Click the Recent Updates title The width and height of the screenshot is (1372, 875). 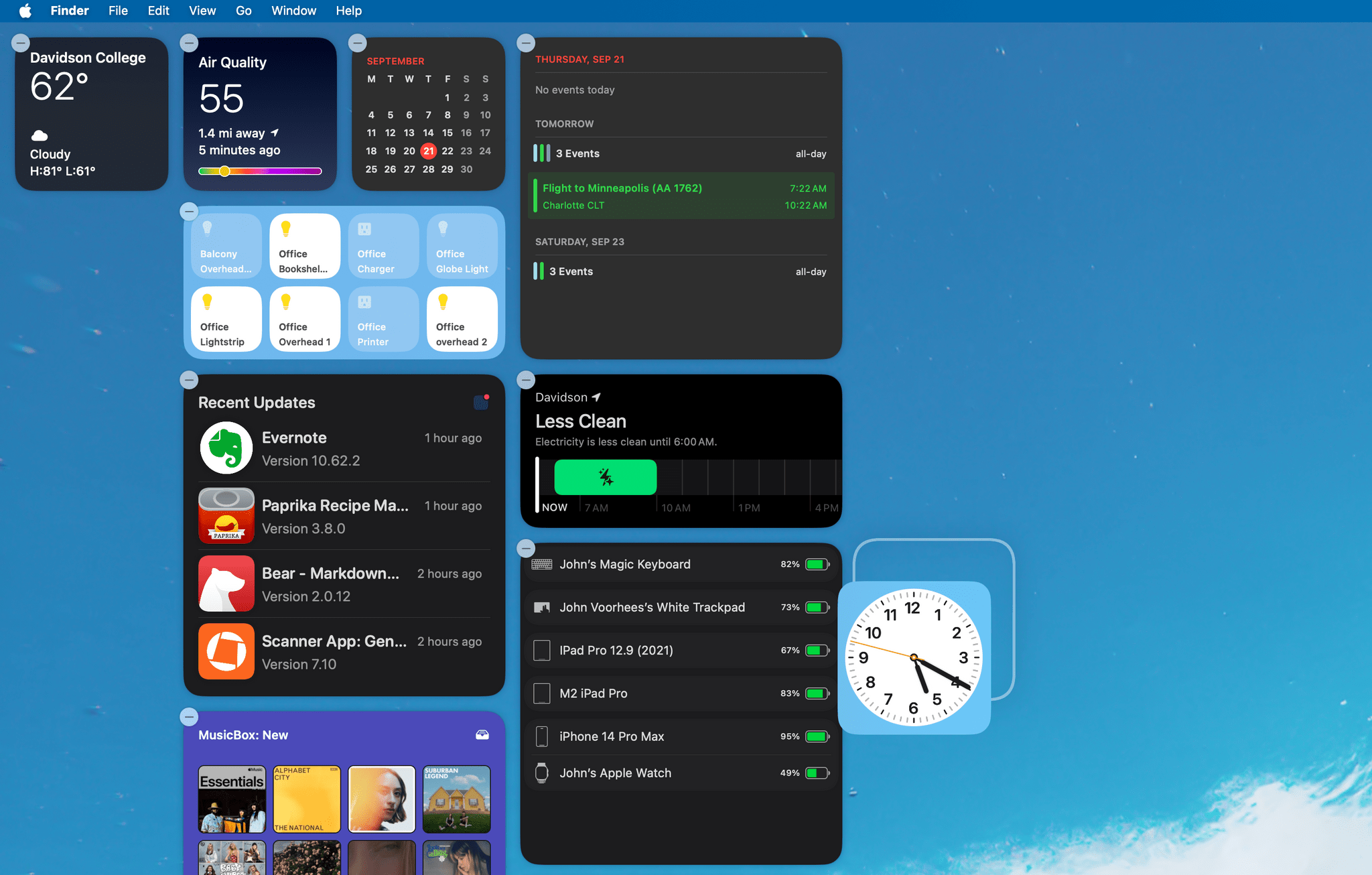pos(257,402)
